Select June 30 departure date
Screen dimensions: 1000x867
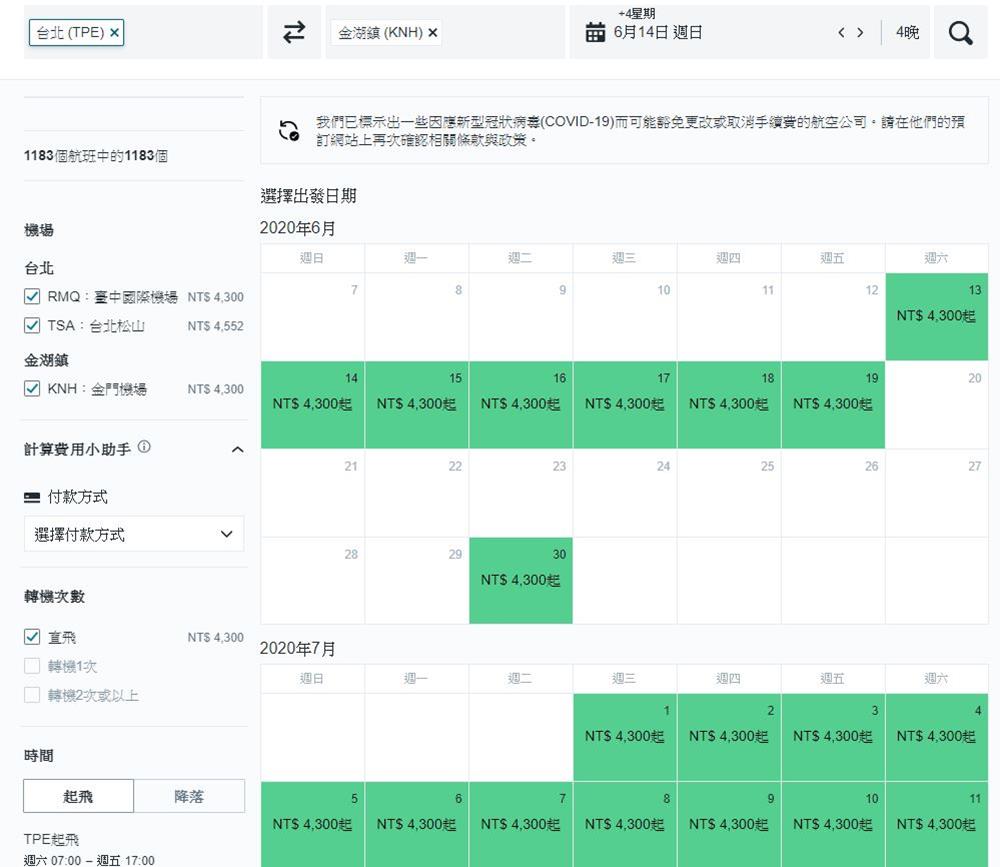[520, 581]
